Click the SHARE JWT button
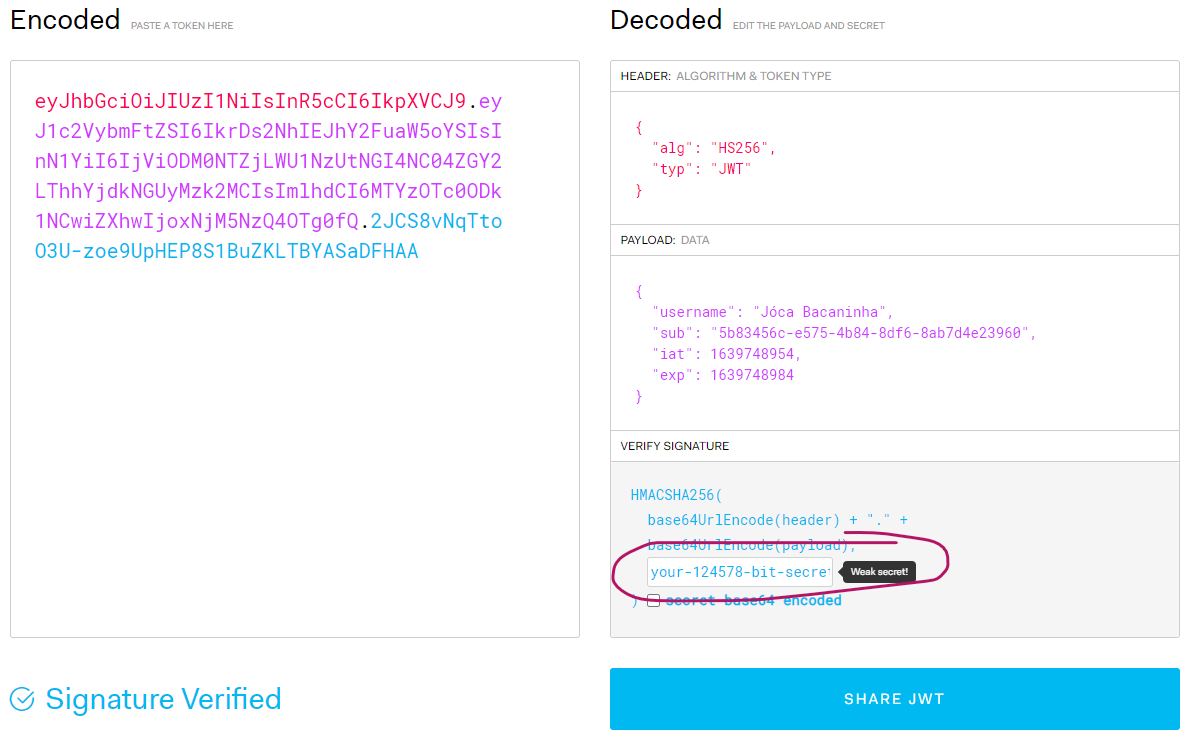Image resolution: width=1195 pixels, height=748 pixels. pyautogui.click(x=894, y=699)
